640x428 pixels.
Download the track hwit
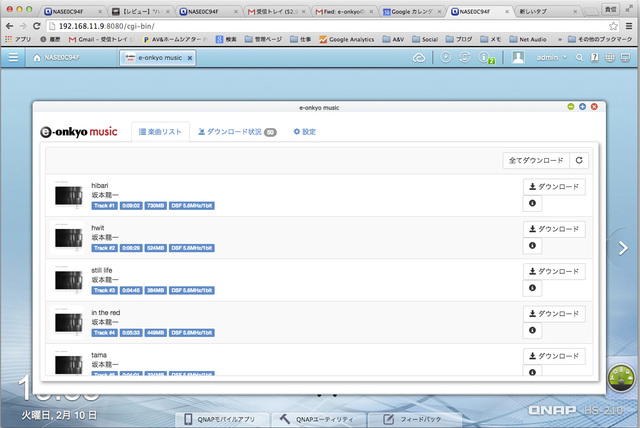pyautogui.click(x=554, y=229)
